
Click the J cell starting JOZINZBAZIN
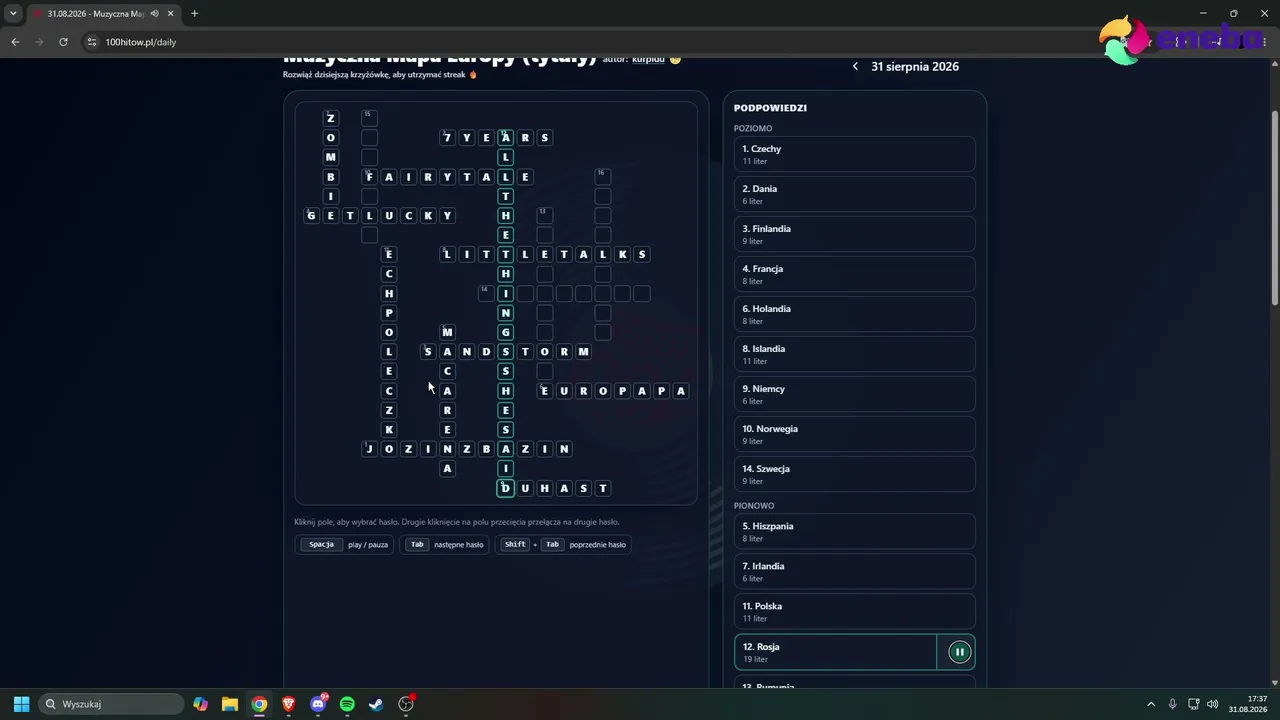(369, 449)
